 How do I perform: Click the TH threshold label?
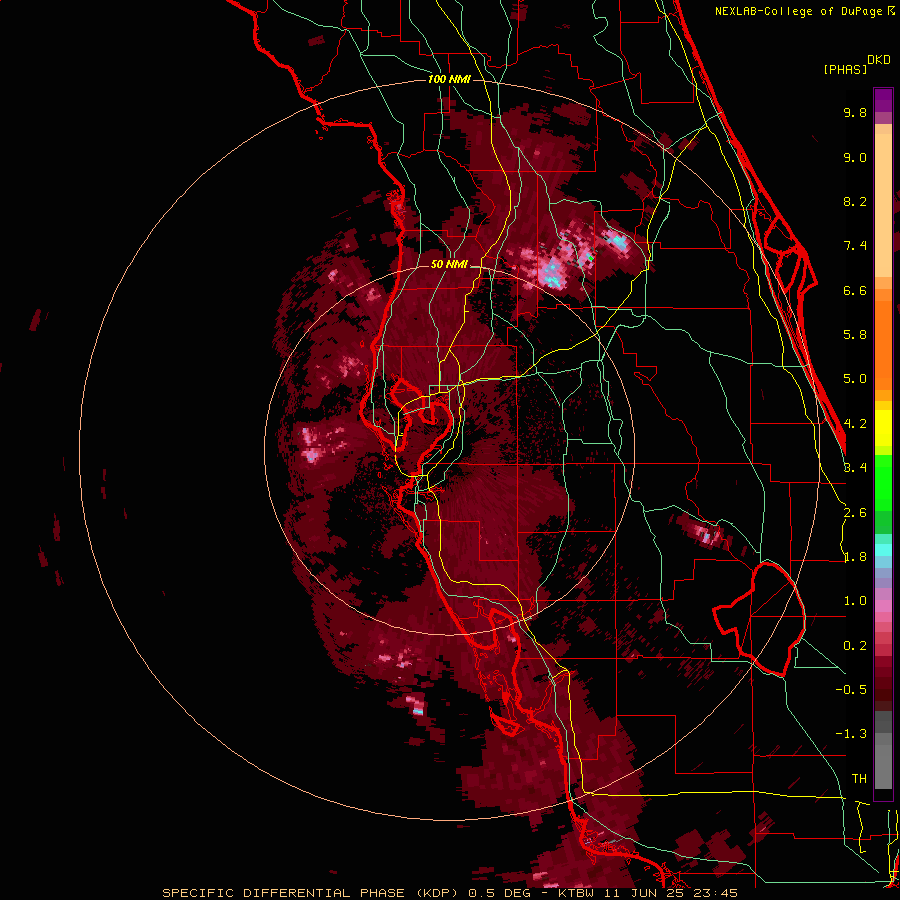[x=859, y=779]
